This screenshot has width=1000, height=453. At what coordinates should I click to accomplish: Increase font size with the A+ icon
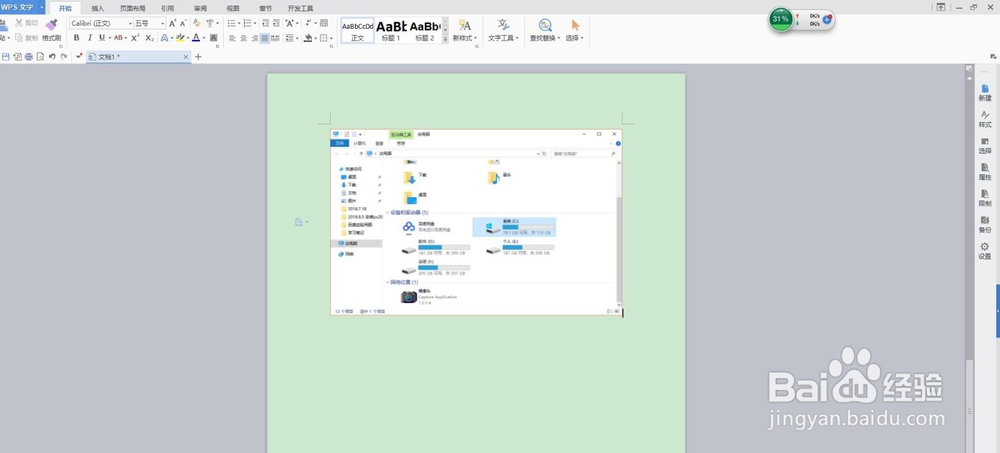point(172,23)
